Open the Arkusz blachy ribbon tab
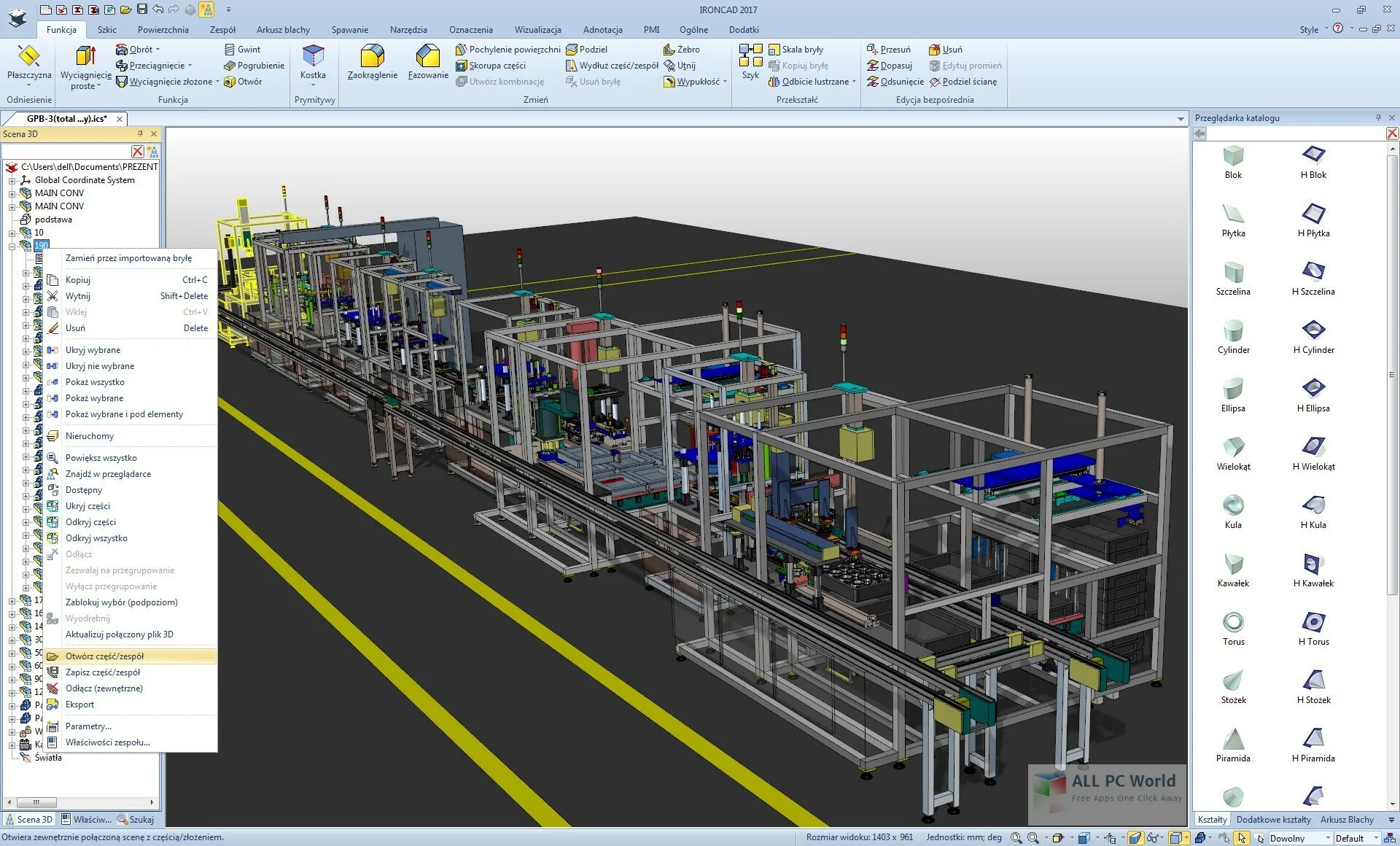This screenshot has width=1400, height=846. click(283, 30)
